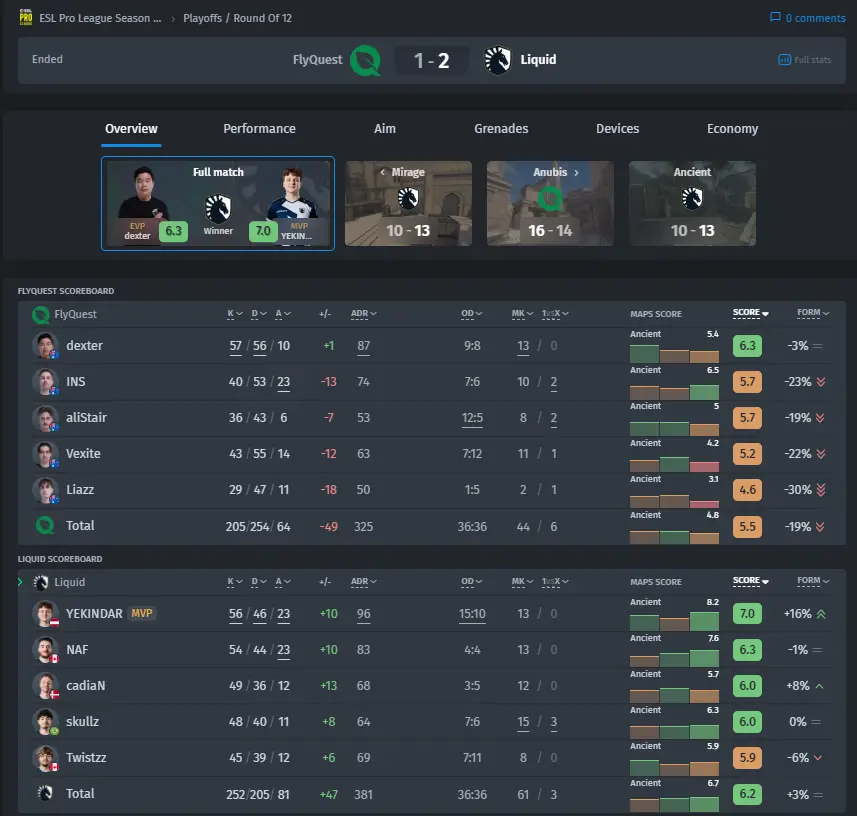The width and height of the screenshot is (857, 816).
Task: Click the next map arrow on Anubis card
Action: pos(576,172)
